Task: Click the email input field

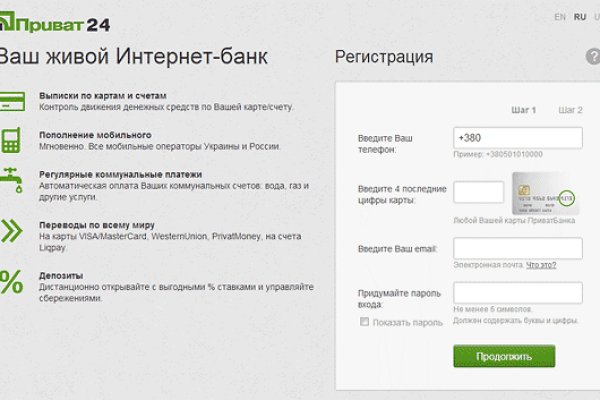Action: pyautogui.click(x=517, y=248)
